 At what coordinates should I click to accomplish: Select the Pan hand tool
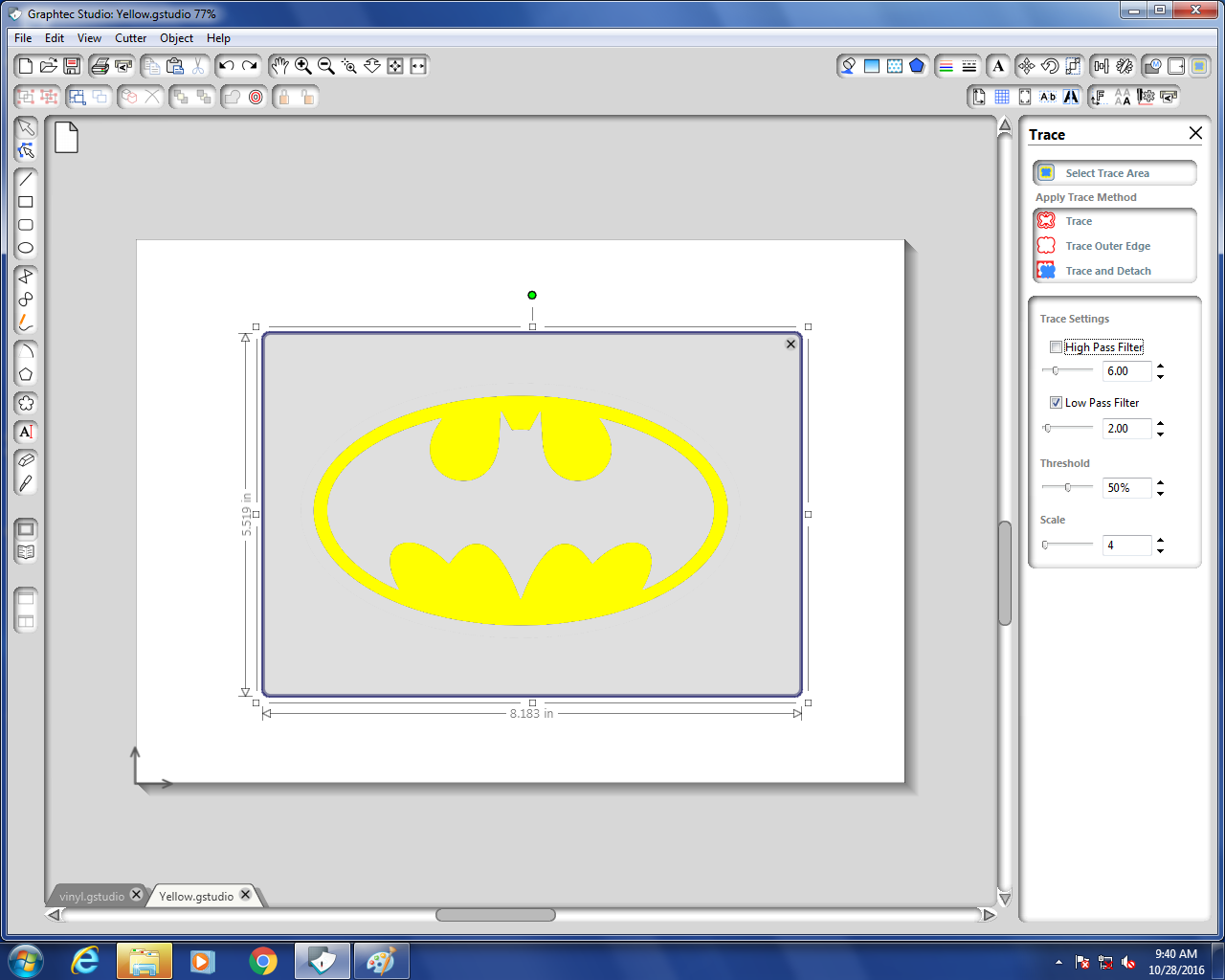tap(279, 66)
